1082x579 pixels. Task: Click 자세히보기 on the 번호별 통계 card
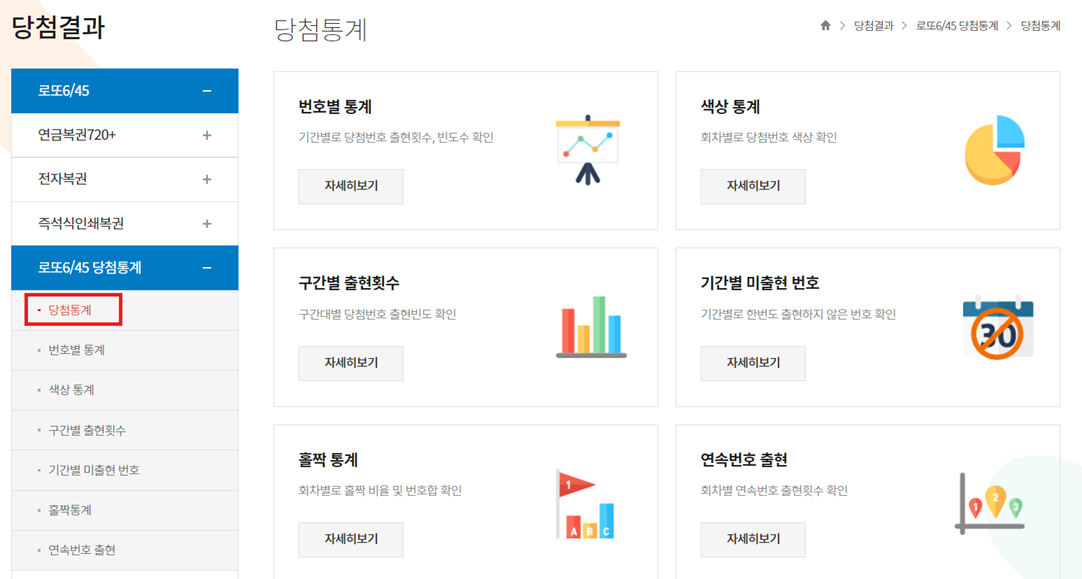350,186
